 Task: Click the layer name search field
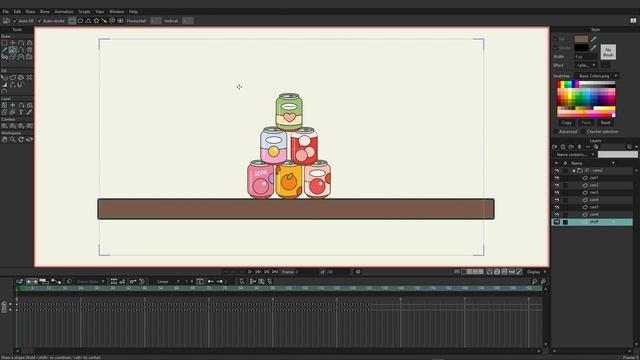(618, 155)
